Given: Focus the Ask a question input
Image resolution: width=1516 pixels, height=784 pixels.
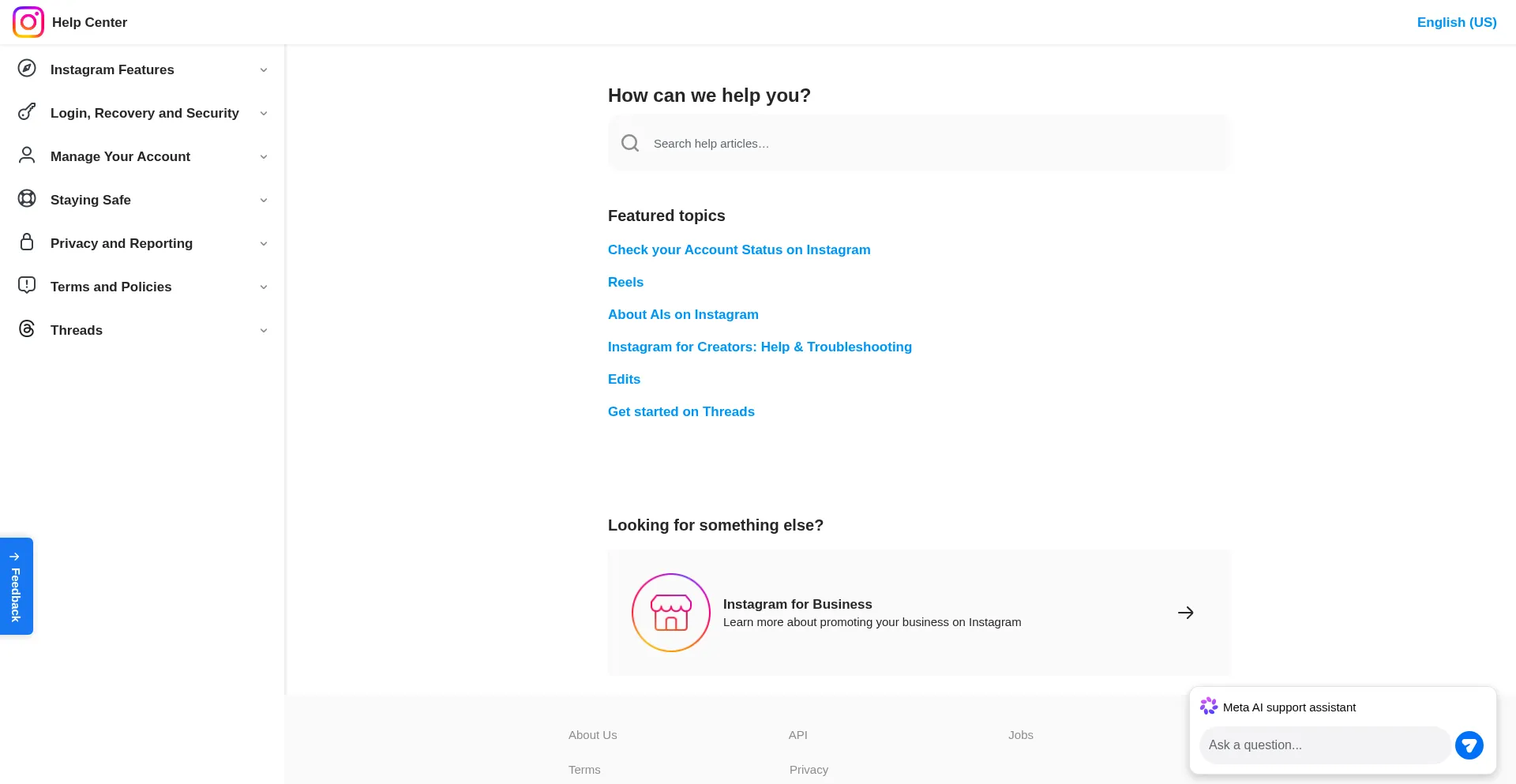Looking at the screenshot, I should (x=1325, y=745).
